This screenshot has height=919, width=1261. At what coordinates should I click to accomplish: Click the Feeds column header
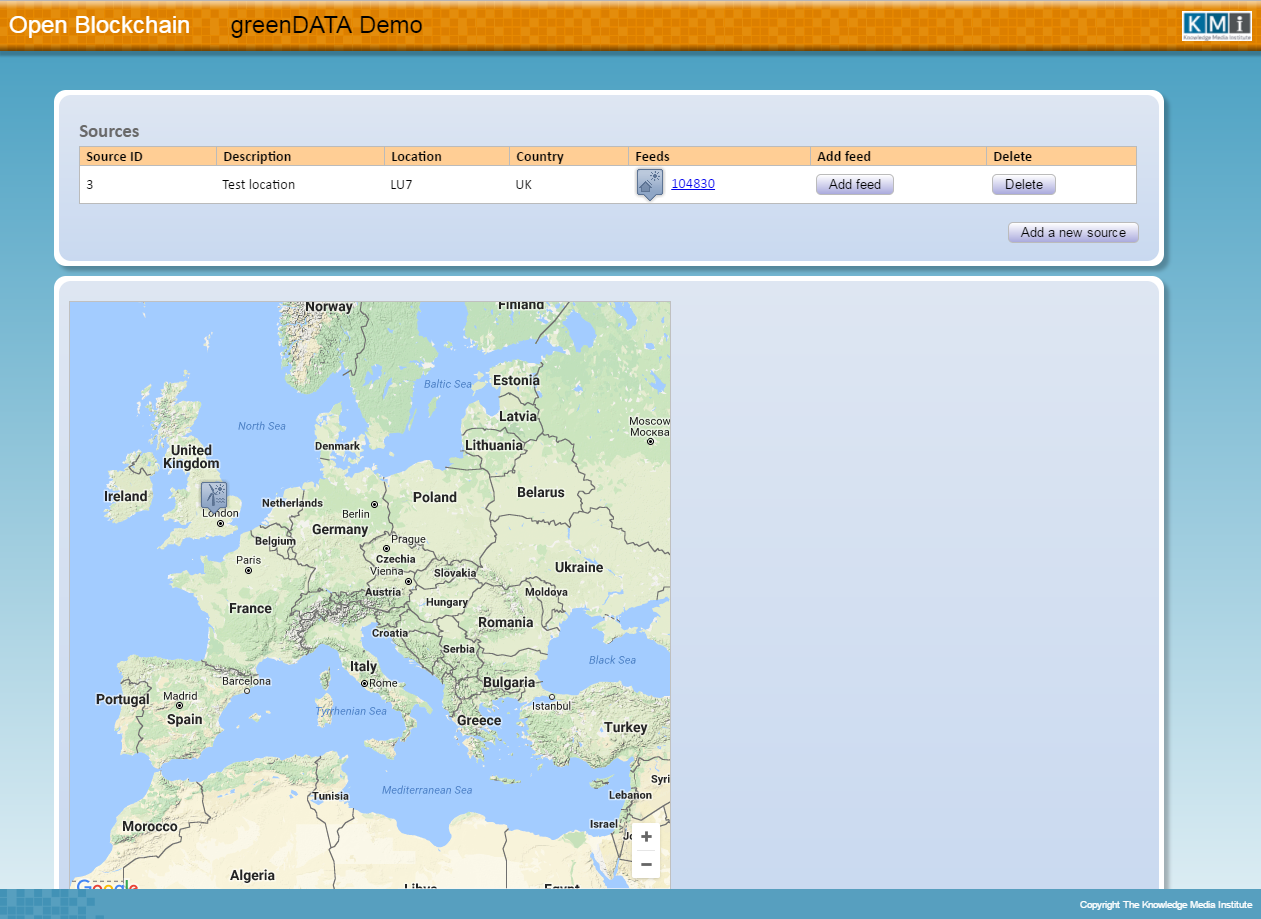pos(652,157)
